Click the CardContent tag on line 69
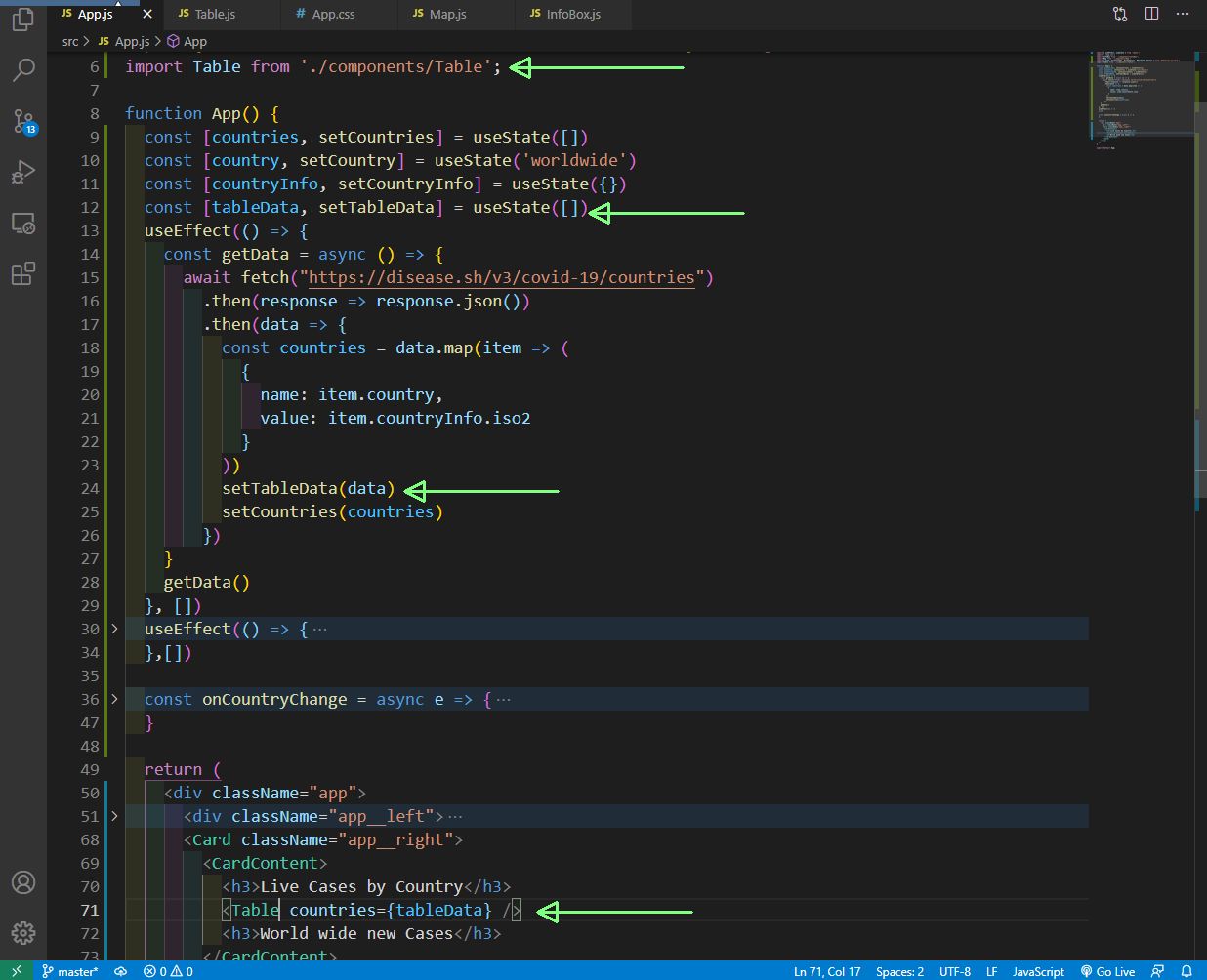The width and height of the screenshot is (1207, 980). pos(265,863)
